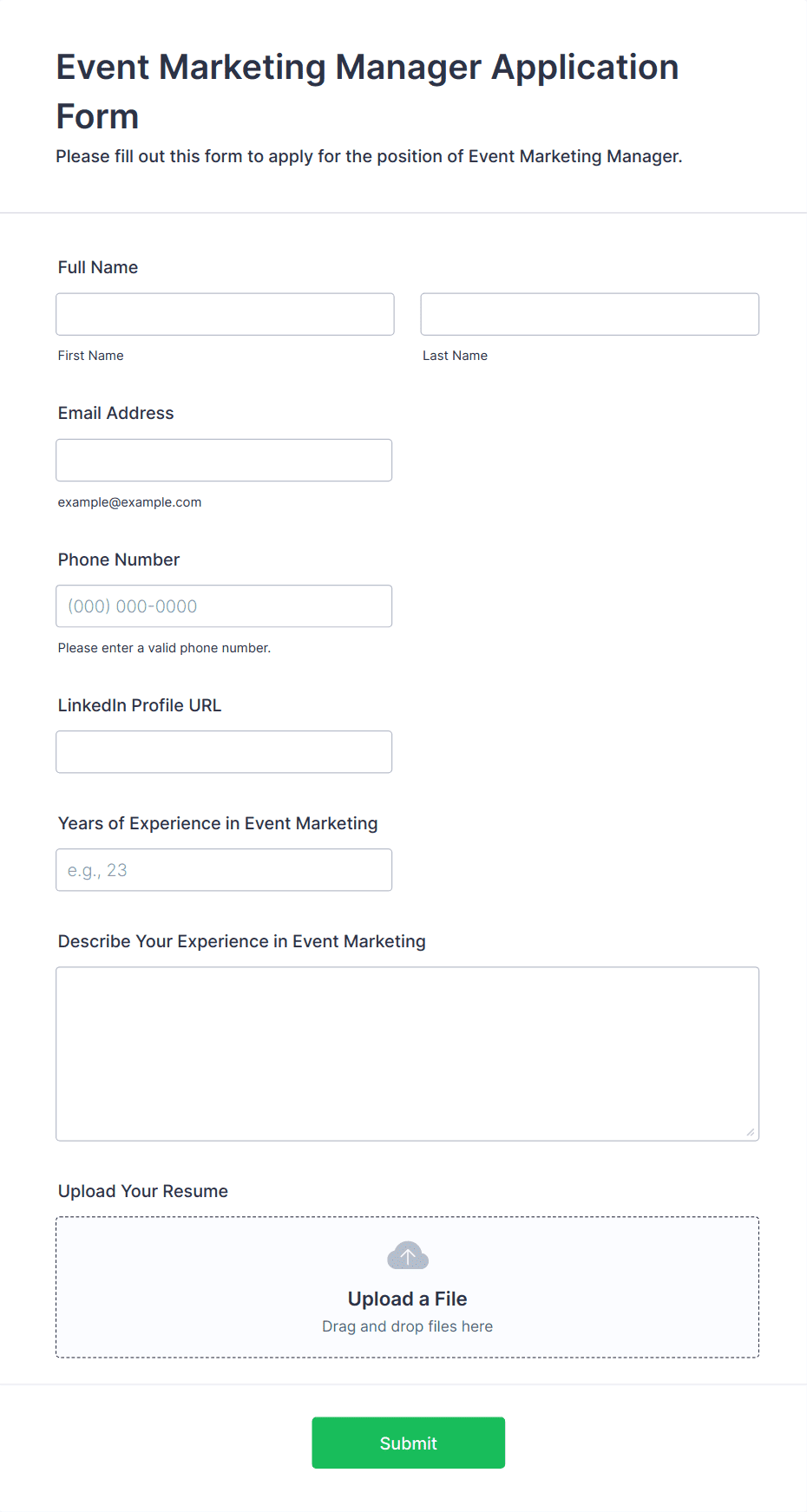Click the Email Address label

pyautogui.click(x=116, y=413)
